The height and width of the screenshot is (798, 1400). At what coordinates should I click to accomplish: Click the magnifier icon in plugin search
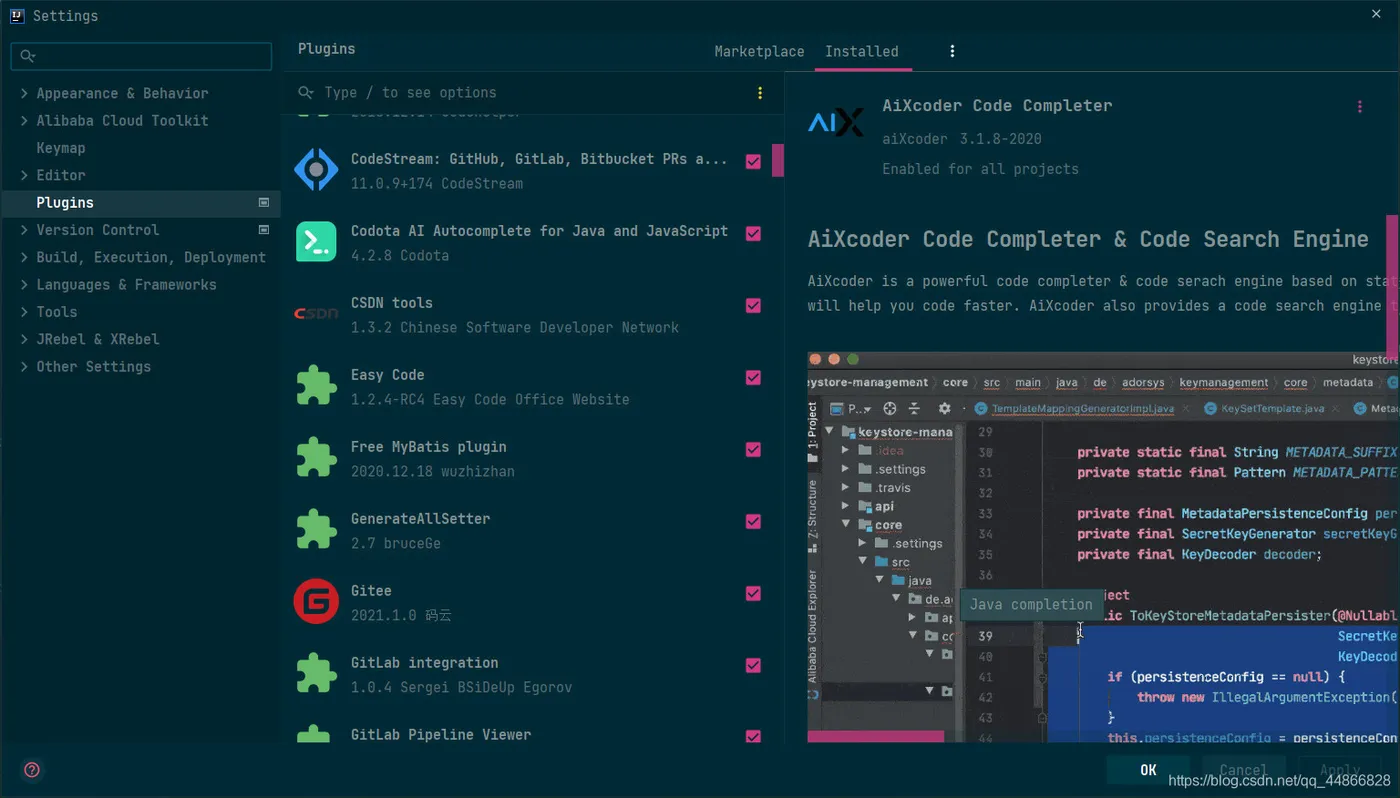(x=306, y=93)
